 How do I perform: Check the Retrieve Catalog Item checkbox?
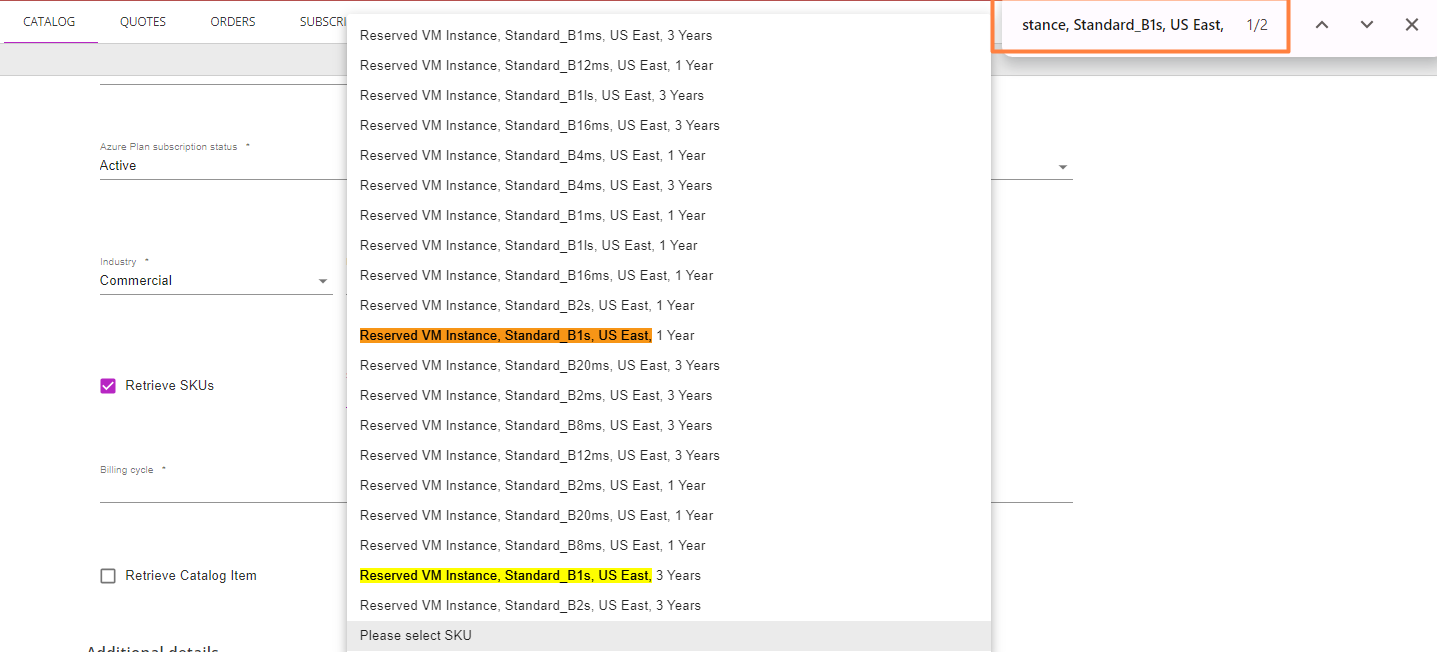108,576
